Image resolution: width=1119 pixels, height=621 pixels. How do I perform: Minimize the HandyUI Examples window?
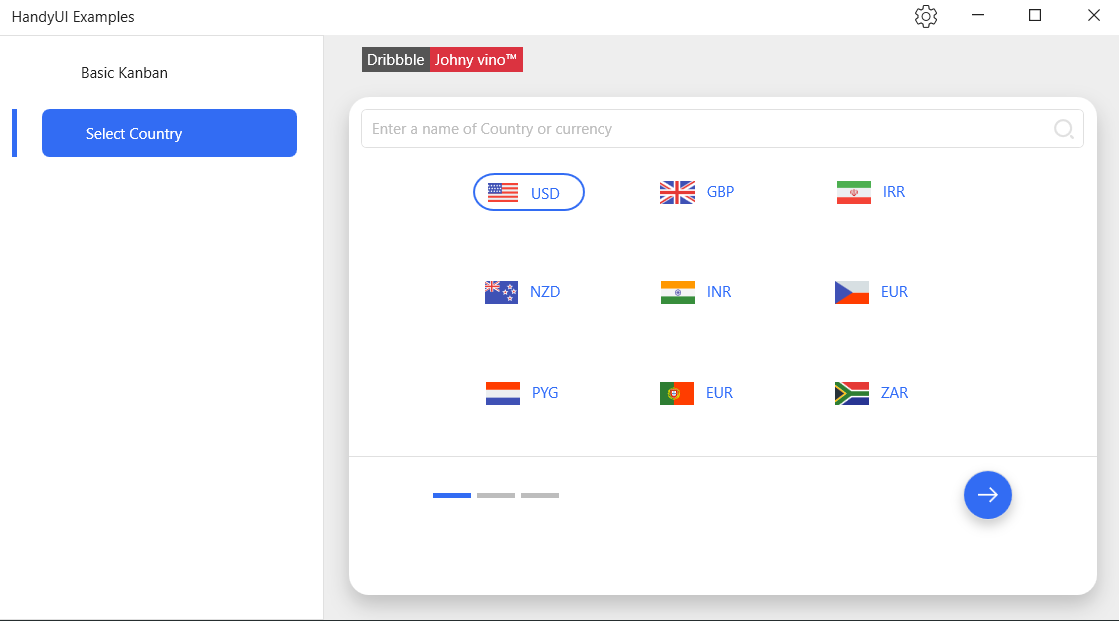click(x=978, y=15)
